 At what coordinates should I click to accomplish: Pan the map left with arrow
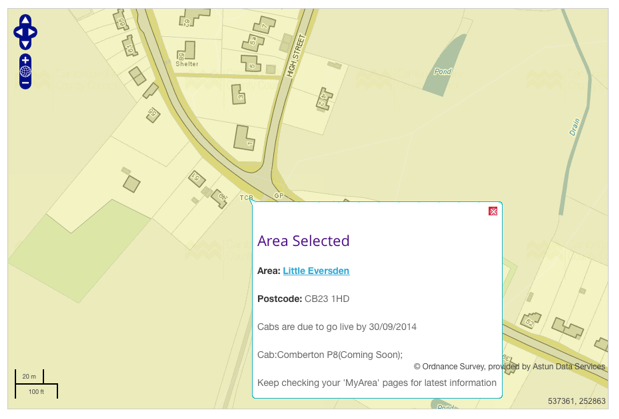pos(17,32)
